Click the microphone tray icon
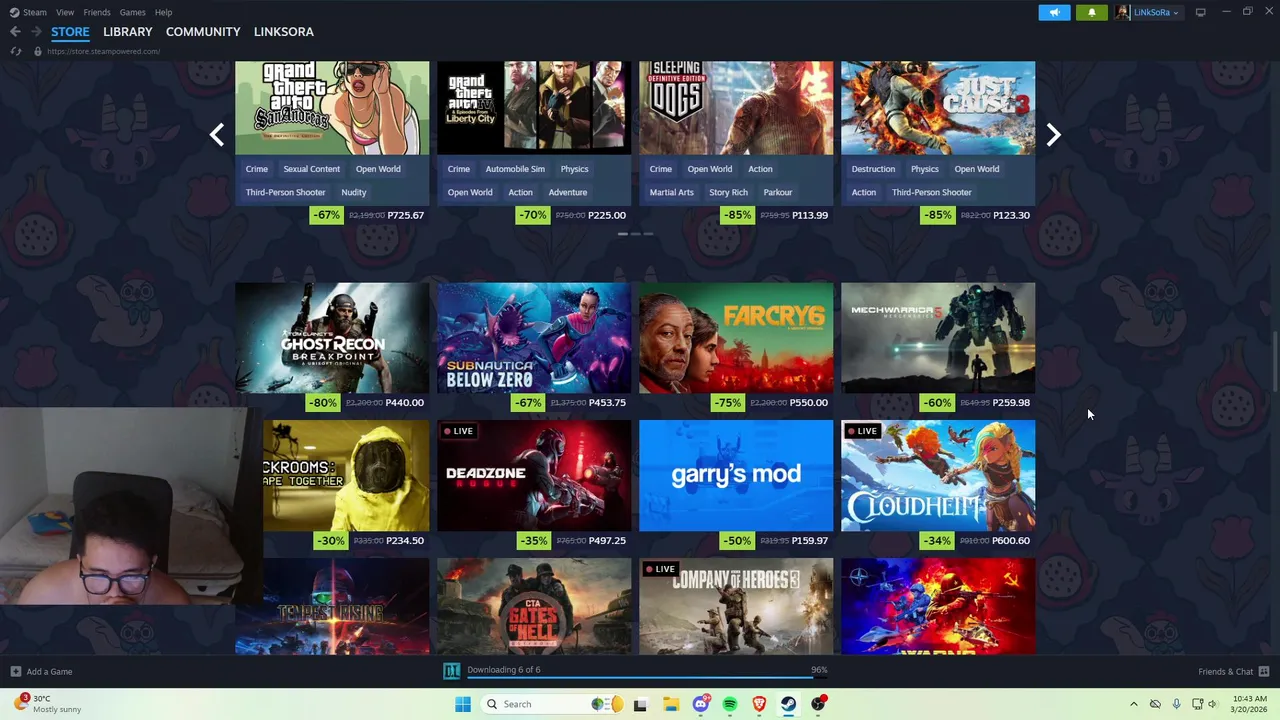Screen dimensions: 1280x720 [1176, 704]
